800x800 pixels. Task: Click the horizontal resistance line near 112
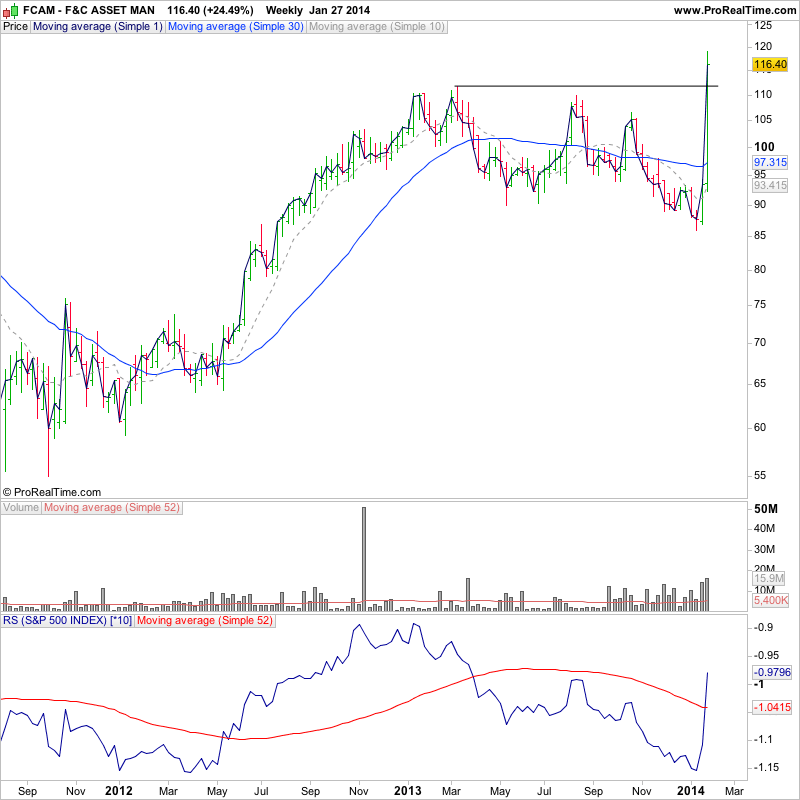[x=586, y=86]
